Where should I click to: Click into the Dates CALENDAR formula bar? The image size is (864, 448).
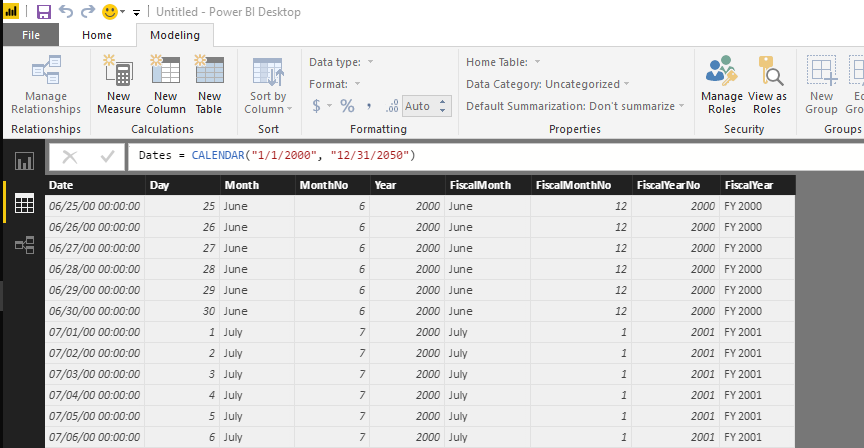click(496, 157)
